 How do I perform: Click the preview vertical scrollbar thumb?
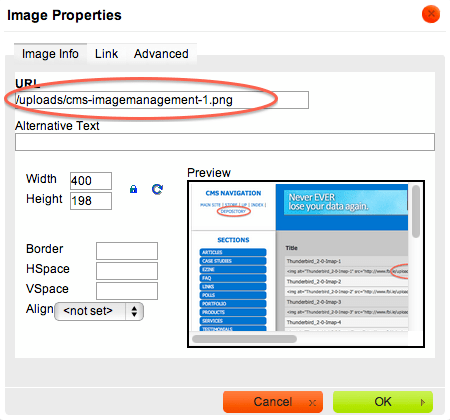(416, 211)
